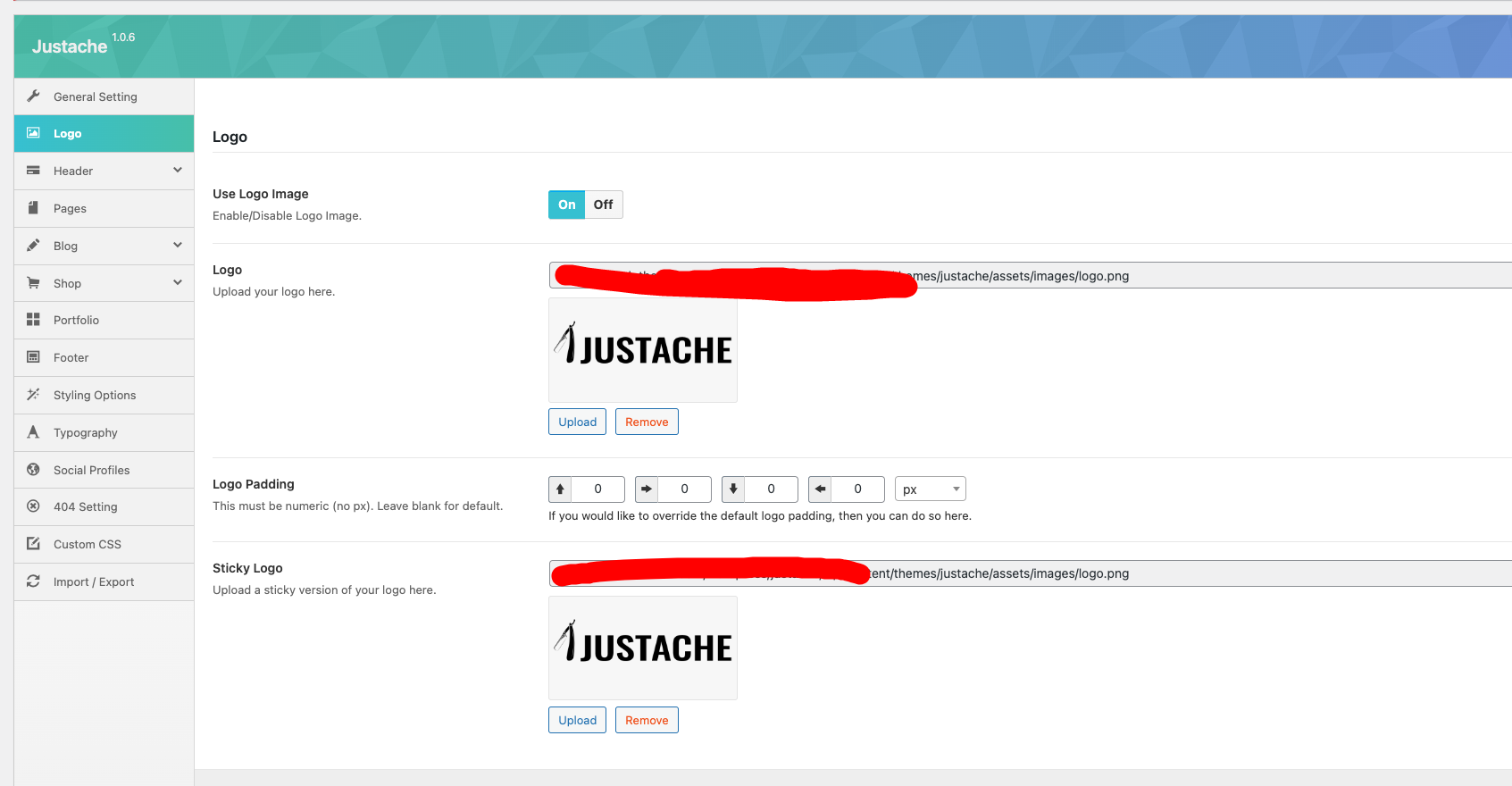The image size is (1512, 786).
Task: Click the padding left value field
Action: [857, 489]
